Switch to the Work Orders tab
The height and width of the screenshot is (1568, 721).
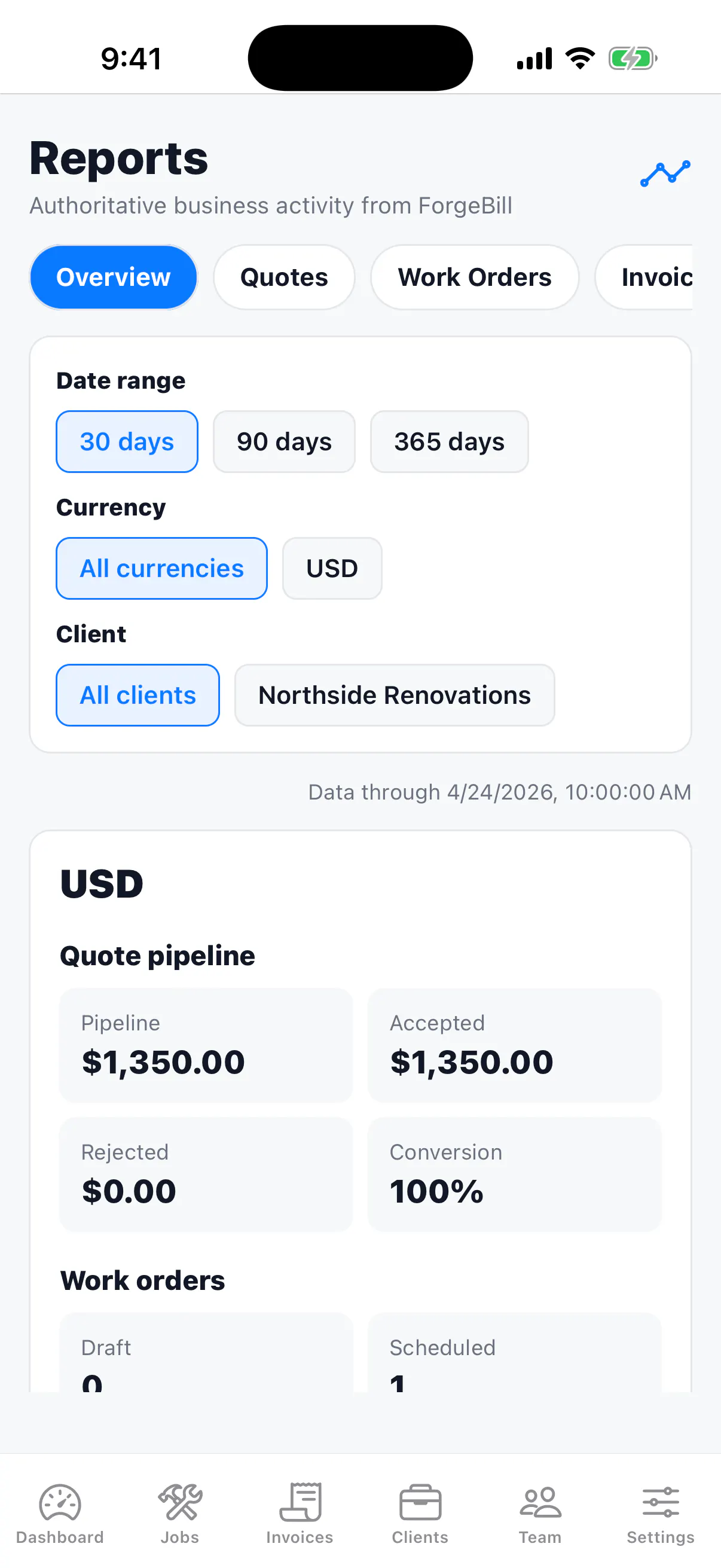(x=475, y=277)
